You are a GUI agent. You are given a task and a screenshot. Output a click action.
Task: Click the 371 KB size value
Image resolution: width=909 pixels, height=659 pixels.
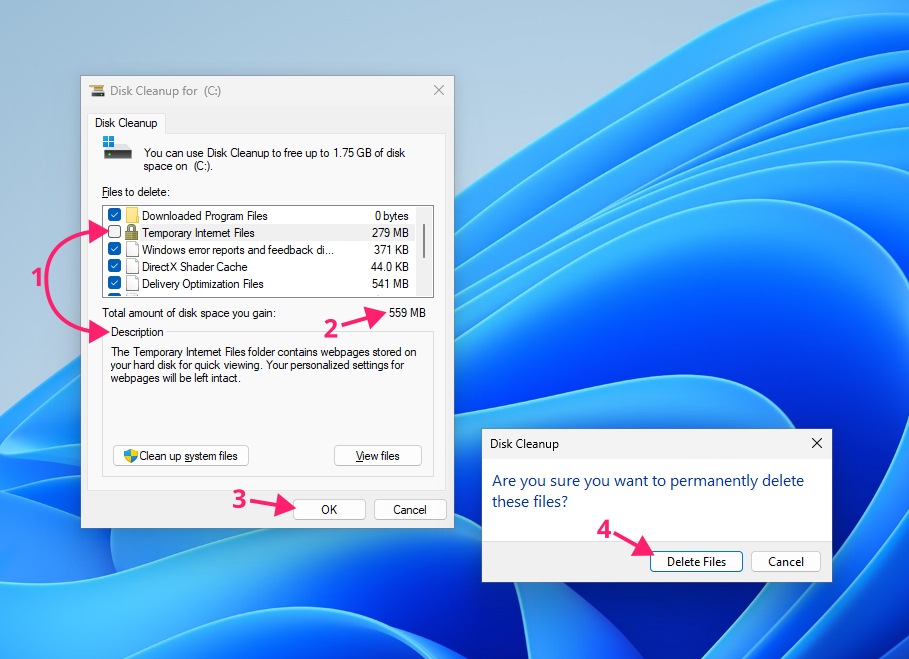coord(391,250)
